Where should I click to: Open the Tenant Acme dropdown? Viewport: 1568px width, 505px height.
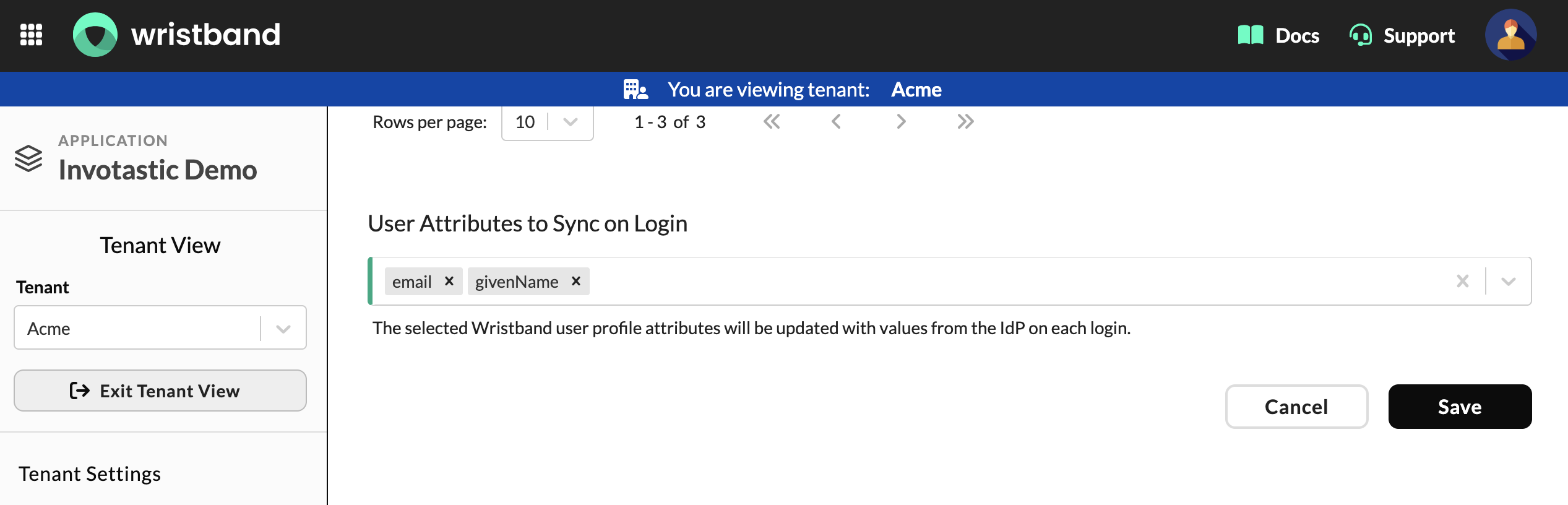pos(160,327)
